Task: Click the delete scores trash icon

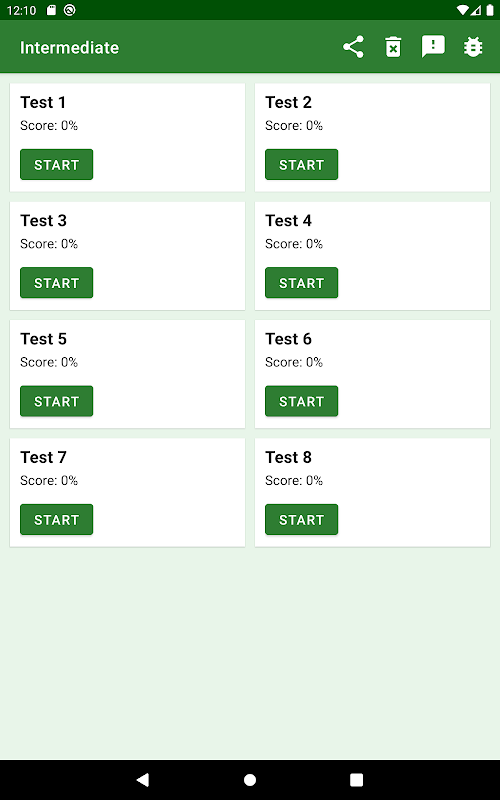Action: coord(393,47)
